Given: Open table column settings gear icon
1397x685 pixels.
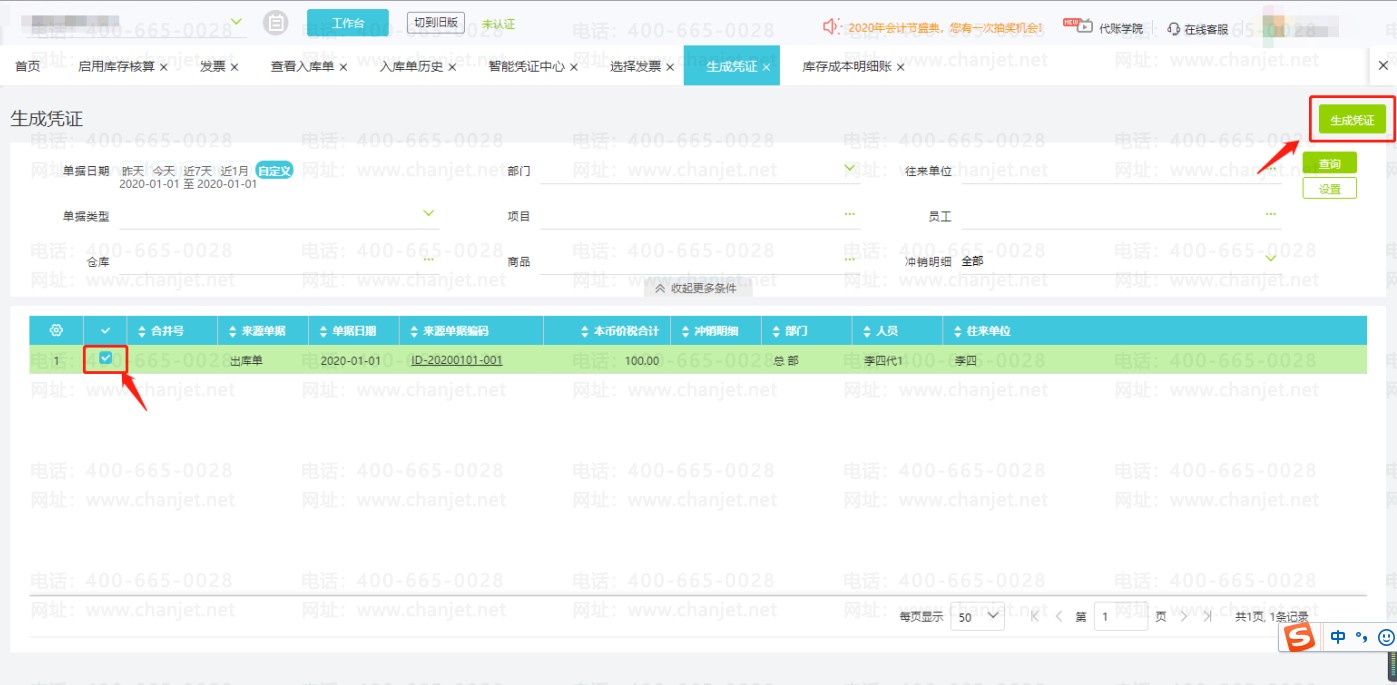Looking at the screenshot, I should click(x=56, y=331).
